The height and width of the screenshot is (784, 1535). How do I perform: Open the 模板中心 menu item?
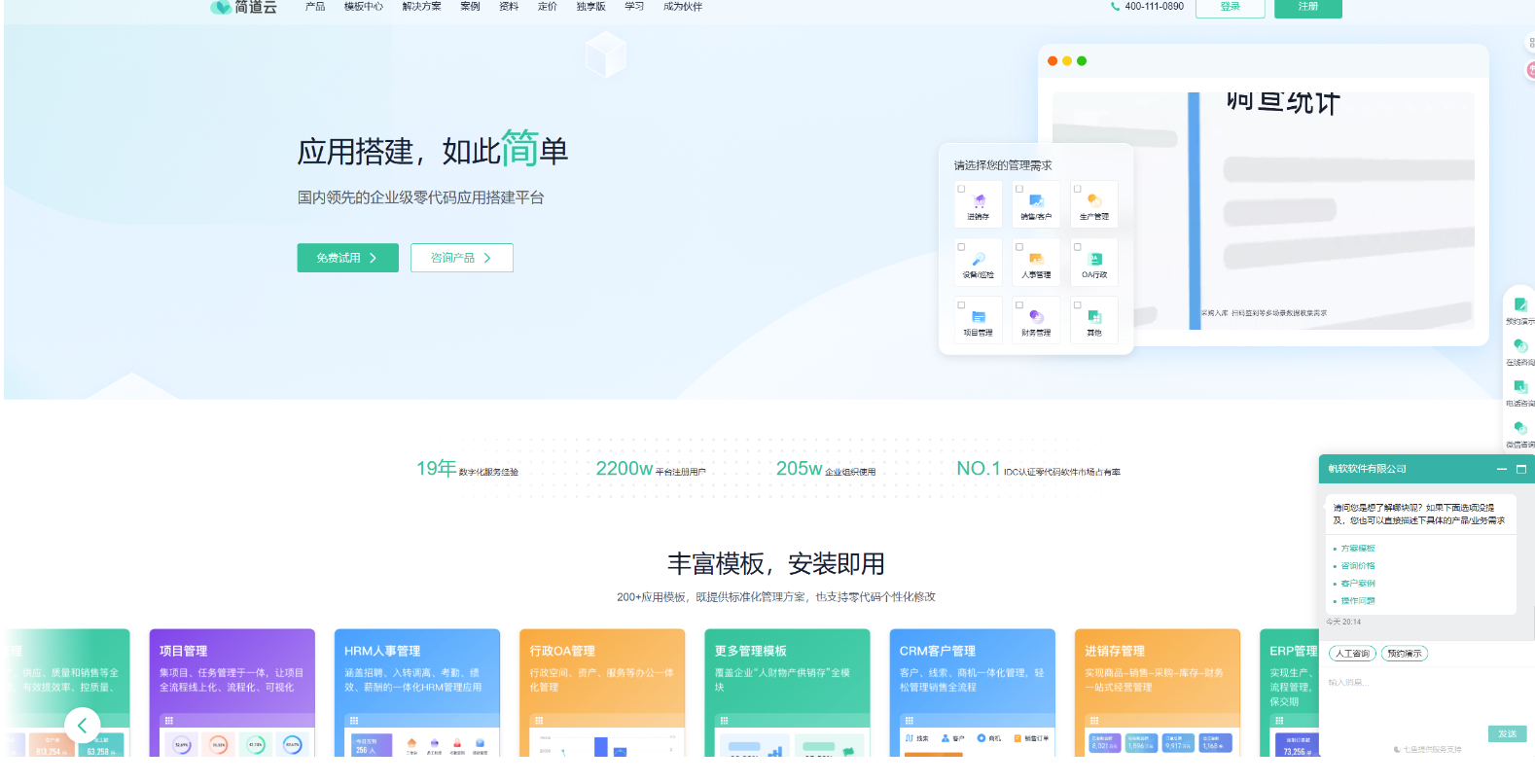364,7
